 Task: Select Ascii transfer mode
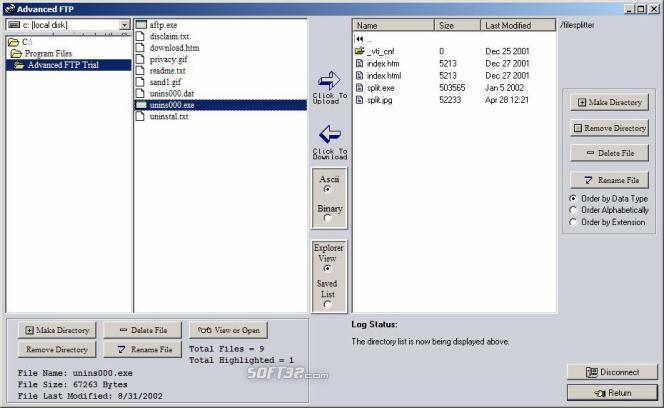(327, 189)
